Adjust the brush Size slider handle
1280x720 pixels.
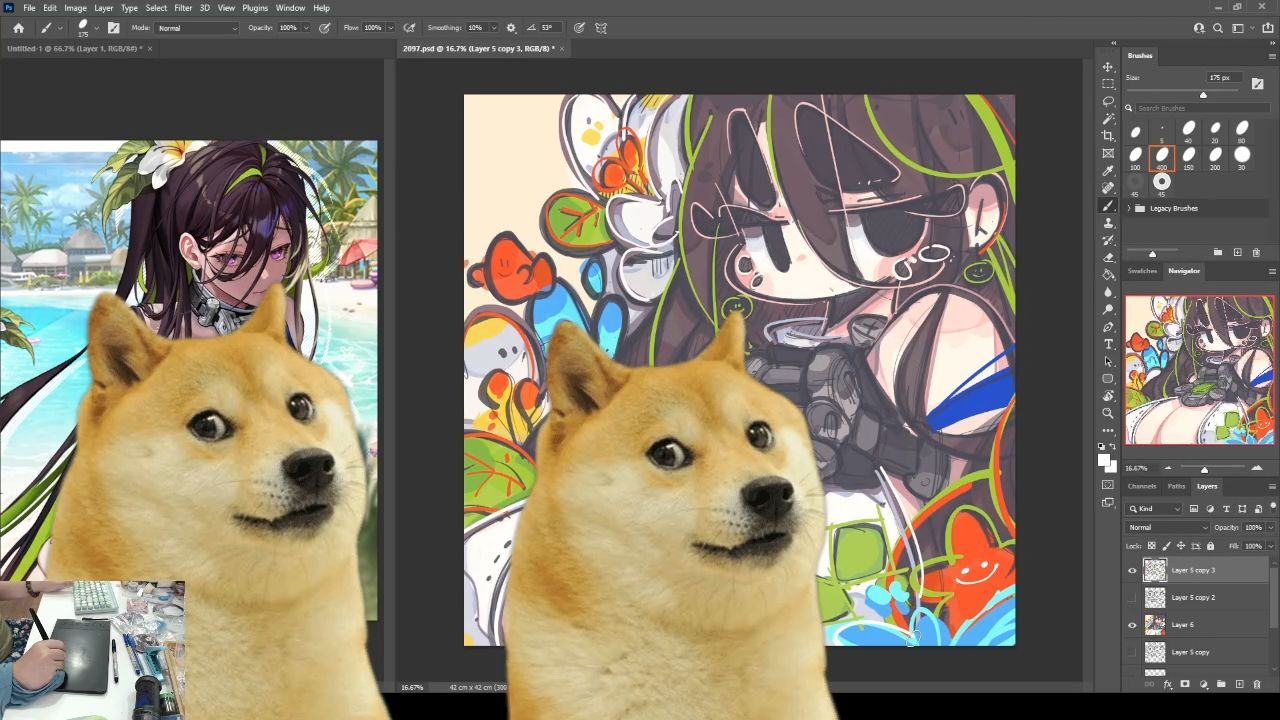(1203, 95)
